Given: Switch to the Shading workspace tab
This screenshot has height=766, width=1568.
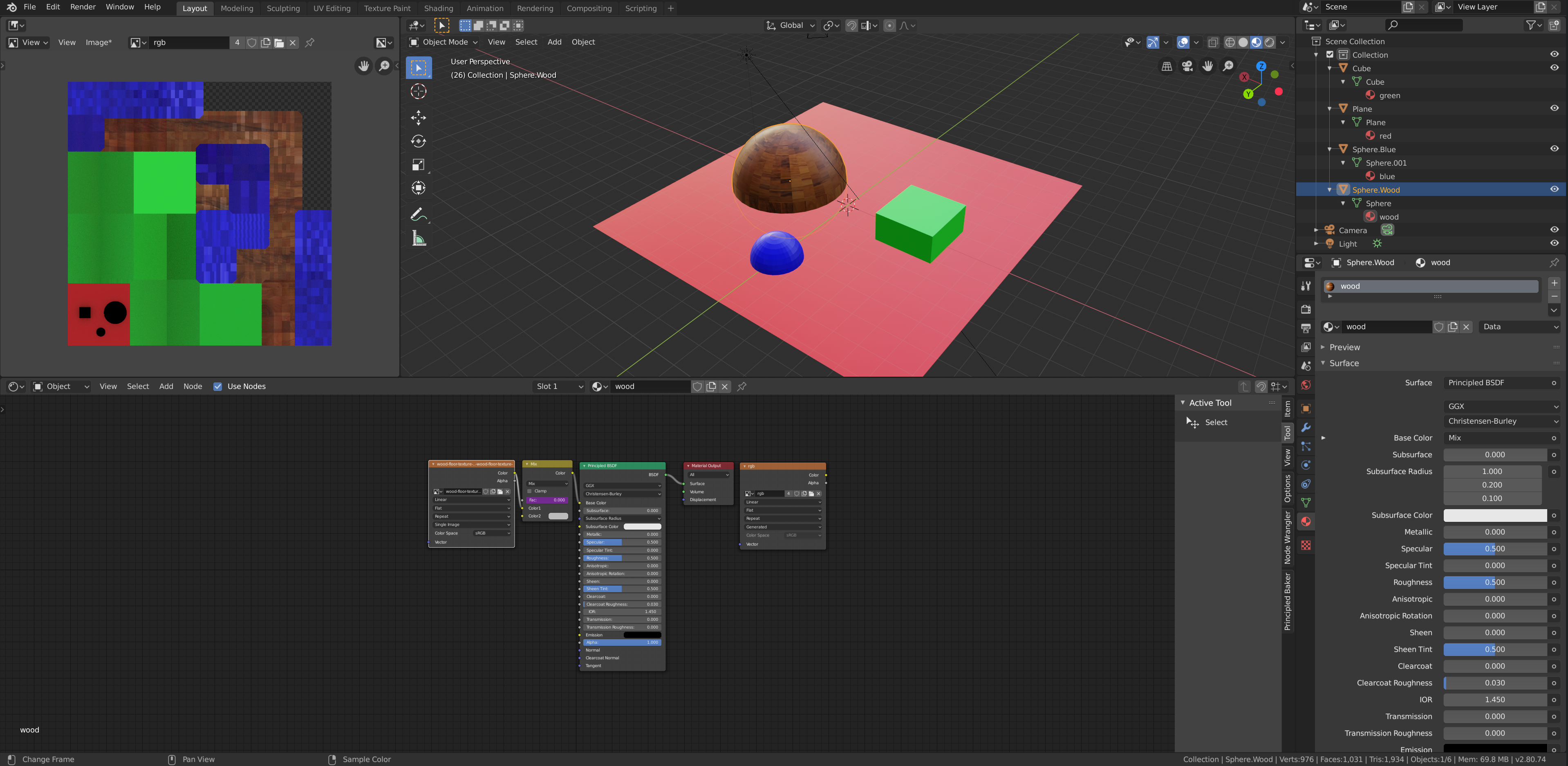Looking at the screenshot, I should coord(438,9).
